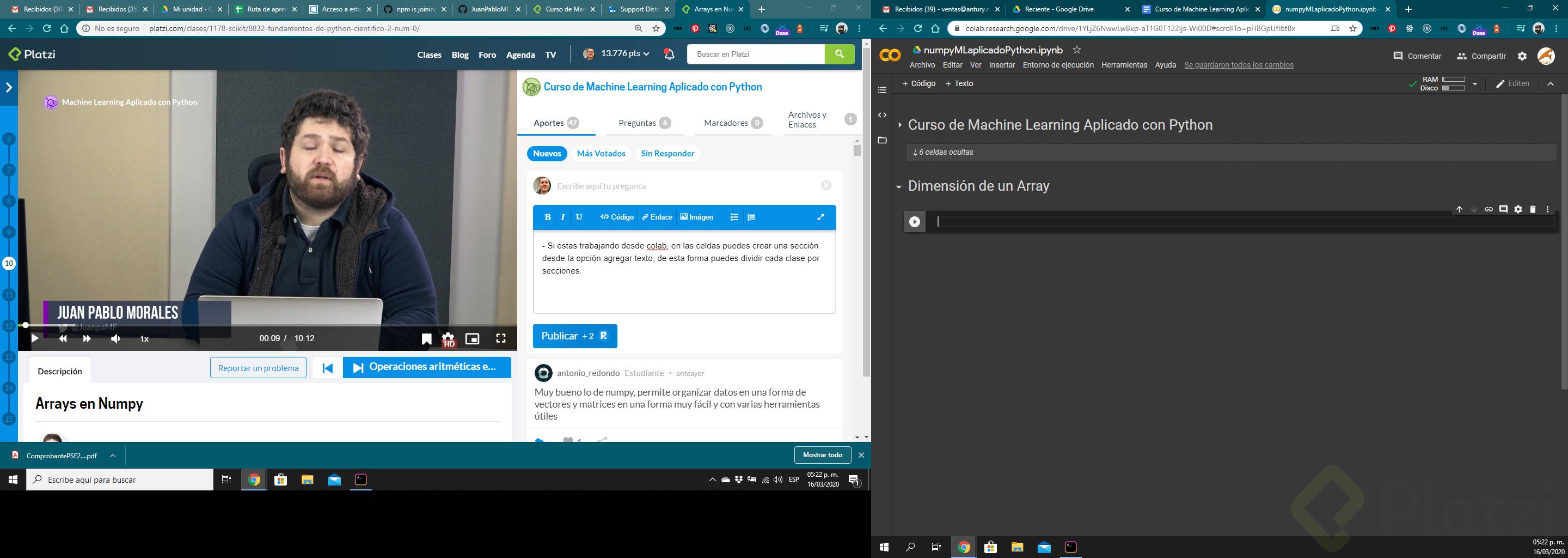Screen dimensions: 1568x558
Task: Go to next class Operaciones aritméticas
Action: pos(427,368)
